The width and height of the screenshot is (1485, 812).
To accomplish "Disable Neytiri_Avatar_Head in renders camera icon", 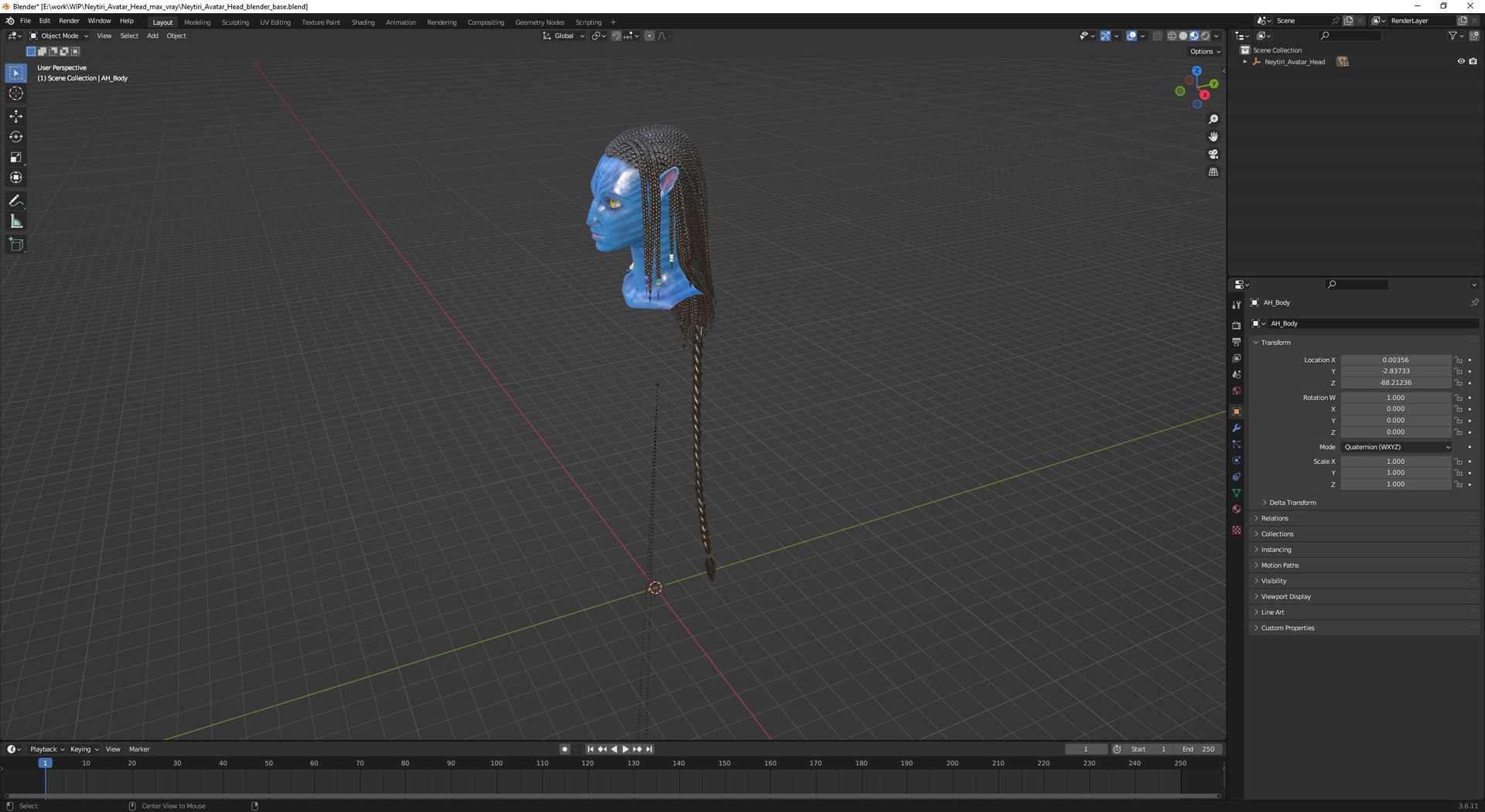I will tap(1473, 62).
